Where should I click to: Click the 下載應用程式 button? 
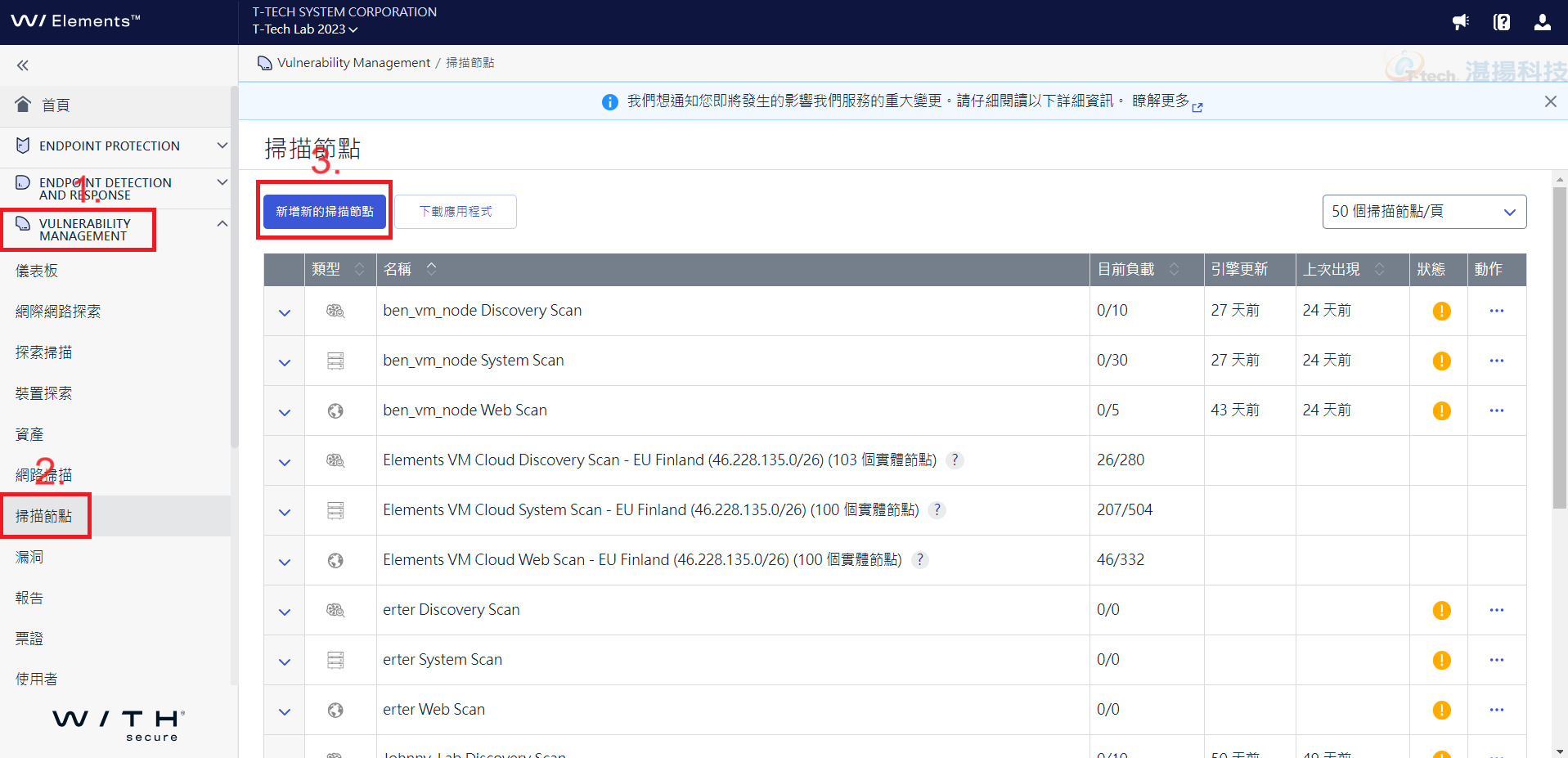456,212
